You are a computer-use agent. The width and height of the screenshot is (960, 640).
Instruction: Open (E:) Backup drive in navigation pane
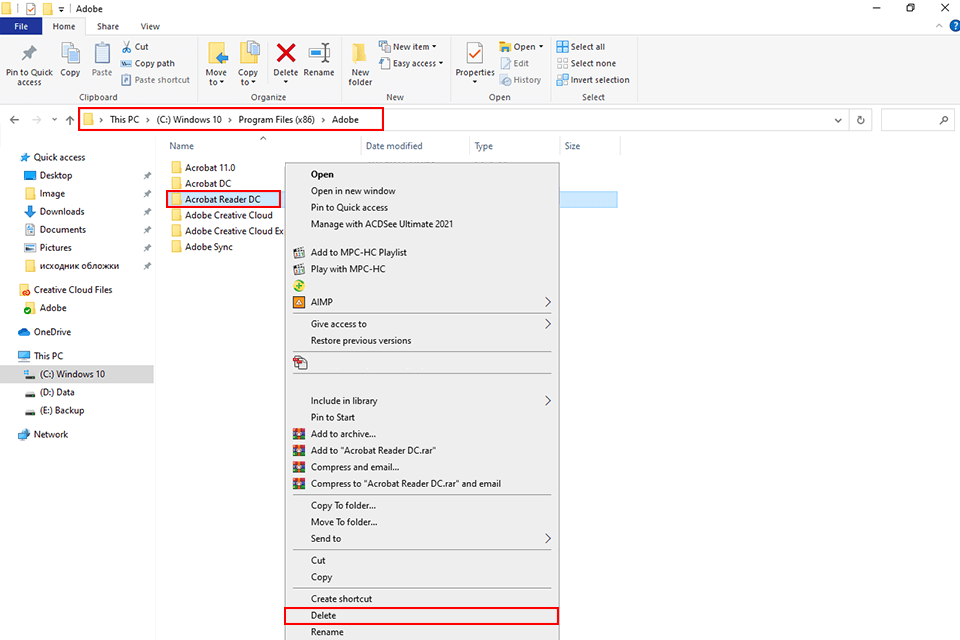tap(62, 410)
